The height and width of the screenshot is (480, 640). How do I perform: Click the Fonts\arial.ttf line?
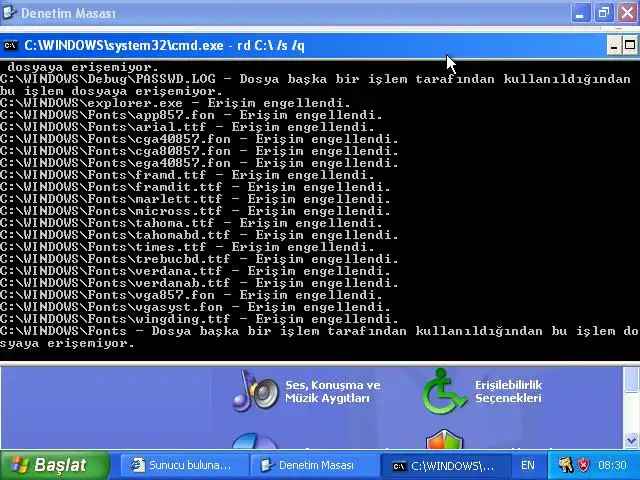coord(187,127)
